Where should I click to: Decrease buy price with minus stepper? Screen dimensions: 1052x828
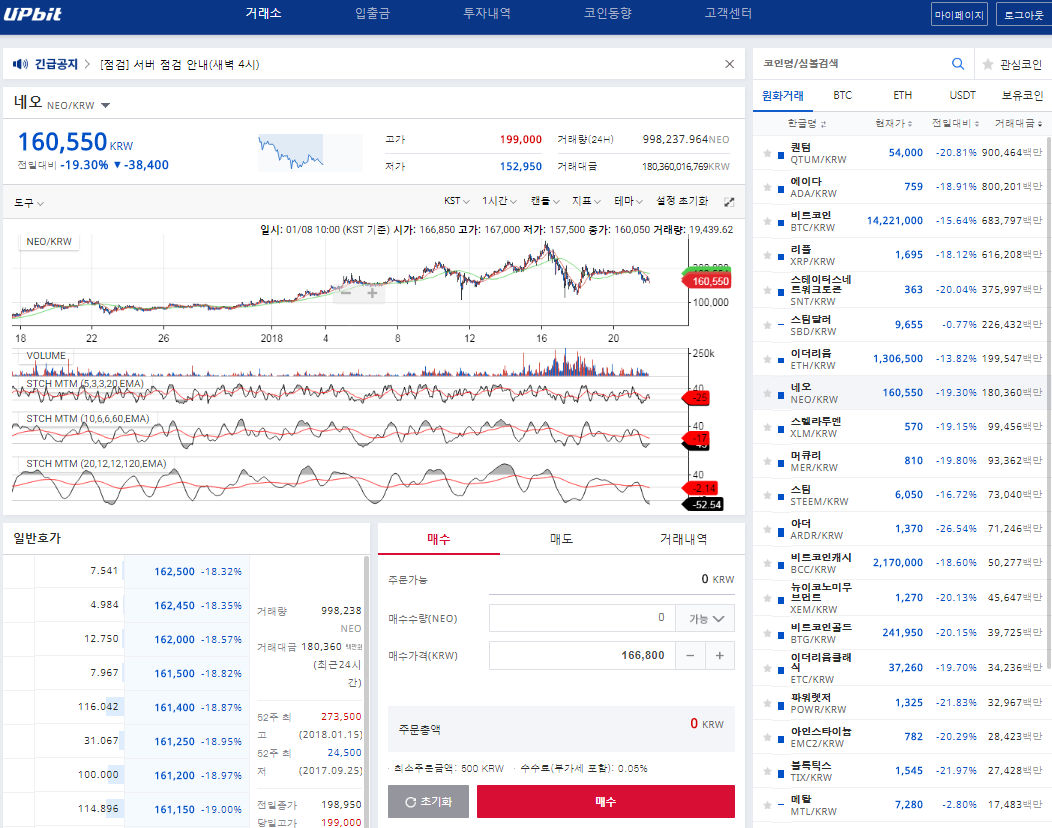coord(690,656)
